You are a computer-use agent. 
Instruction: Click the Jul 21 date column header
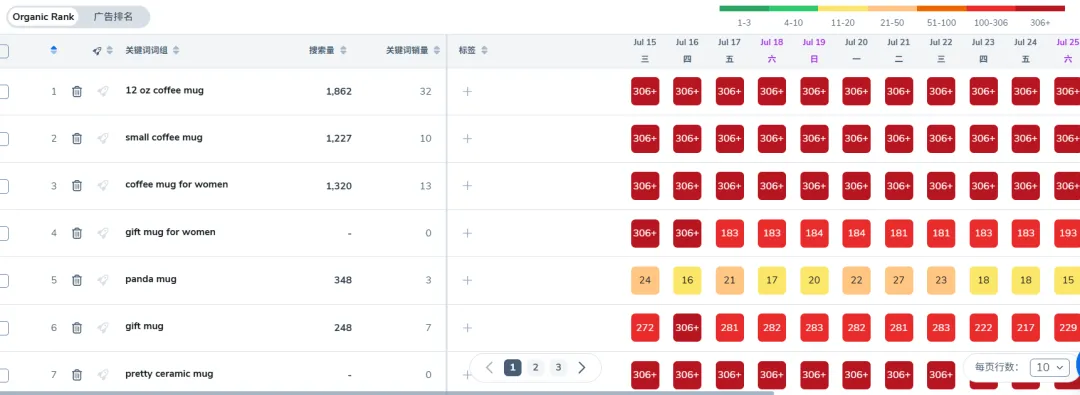pyautogui.click(x=898, y=42)
